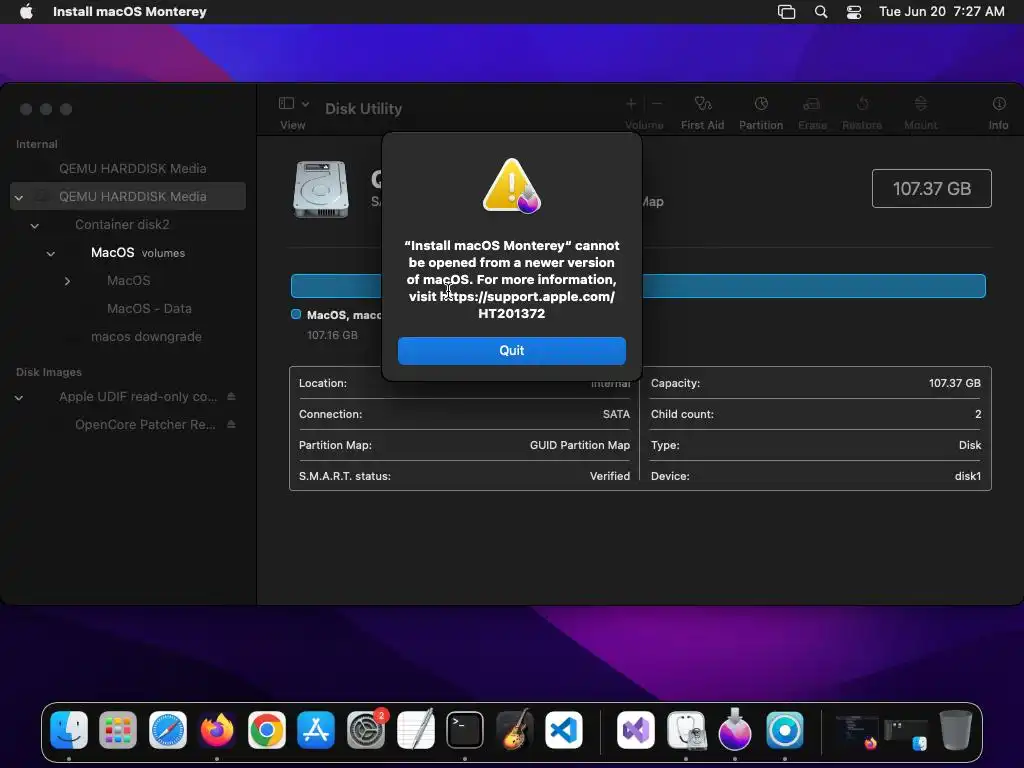Open GarageBand from the Dock
Screen dimensions: 1024x768
tap(514, 729)
